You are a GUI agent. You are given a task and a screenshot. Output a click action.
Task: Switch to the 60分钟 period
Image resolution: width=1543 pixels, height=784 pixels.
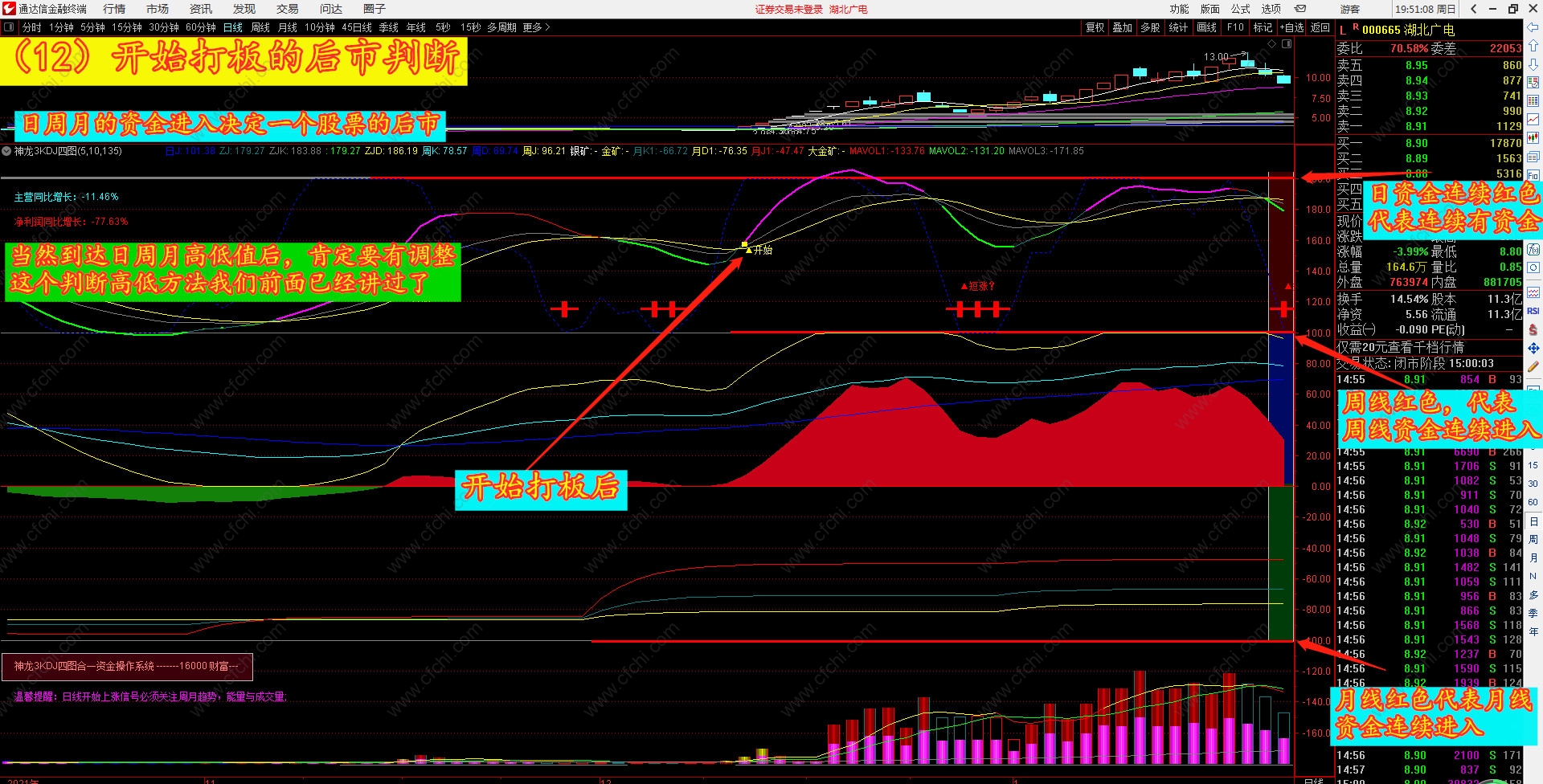(x=201, y=27)
